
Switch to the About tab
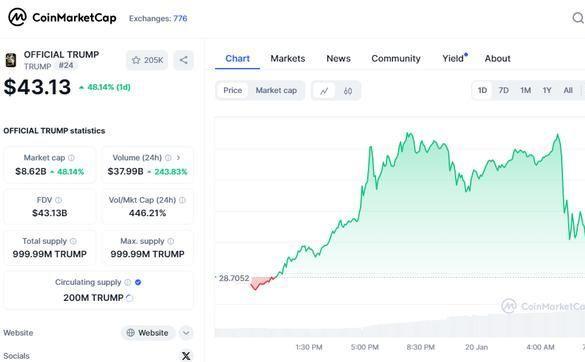point(497,59)
